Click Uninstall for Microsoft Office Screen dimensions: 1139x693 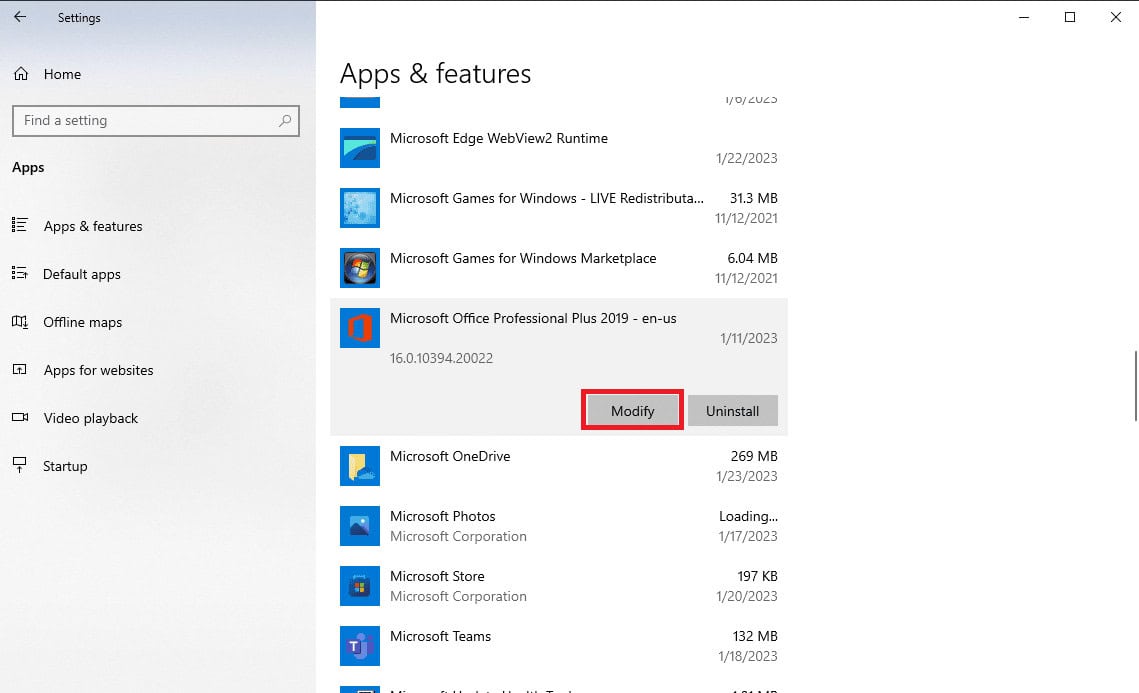coord(732,410)
